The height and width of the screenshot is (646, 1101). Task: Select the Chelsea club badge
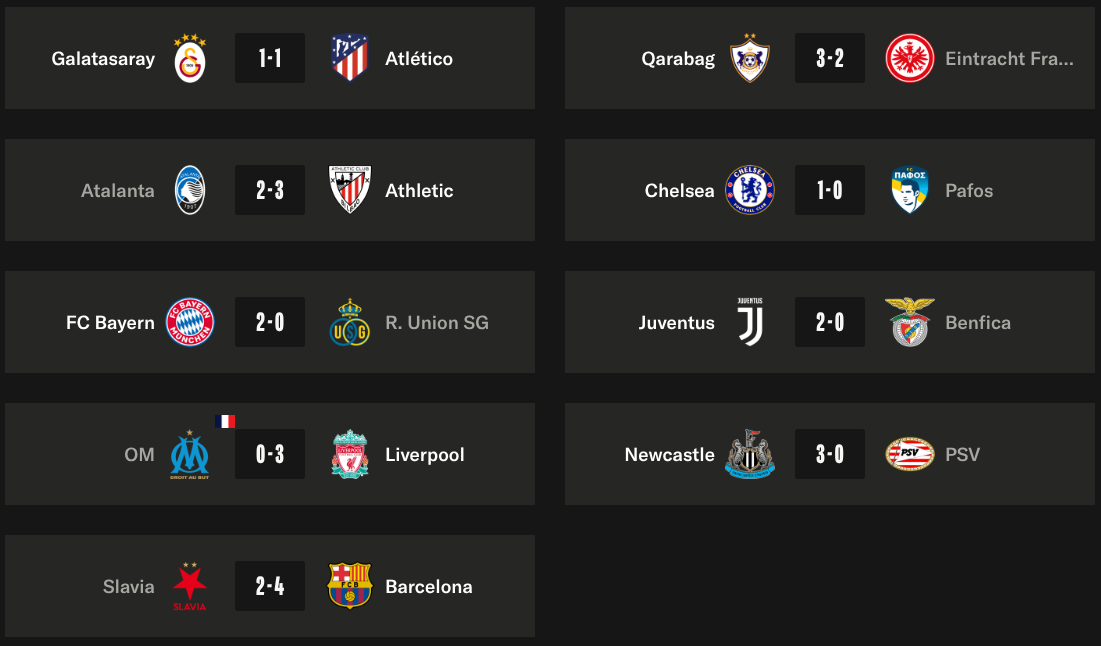750,190
